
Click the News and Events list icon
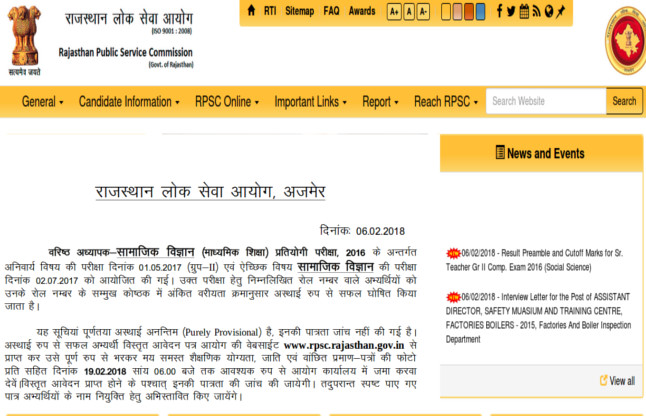pyautogui.click(x=500, y=152)
